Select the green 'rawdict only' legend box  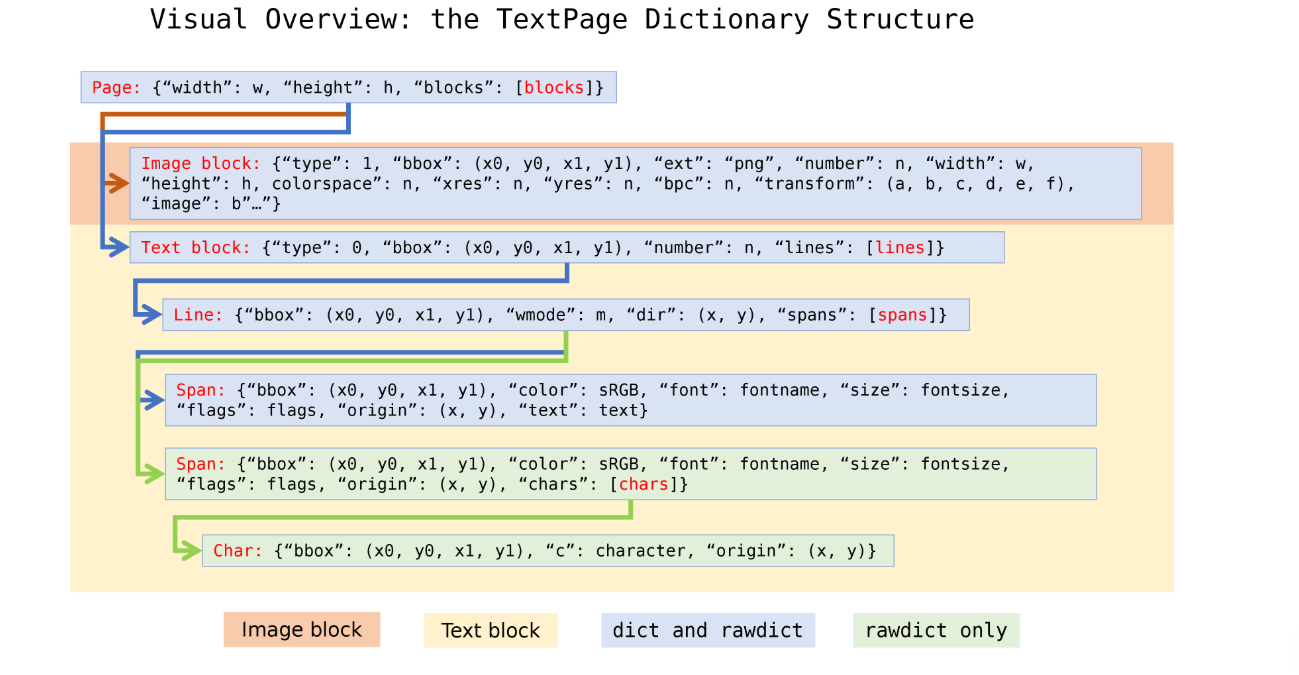[x=936, y=630]
